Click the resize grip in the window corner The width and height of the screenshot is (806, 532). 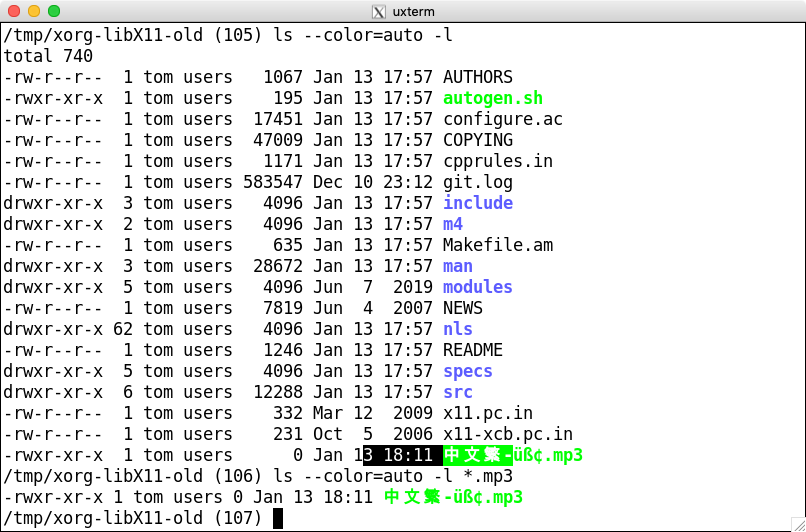tap(798, 524)
